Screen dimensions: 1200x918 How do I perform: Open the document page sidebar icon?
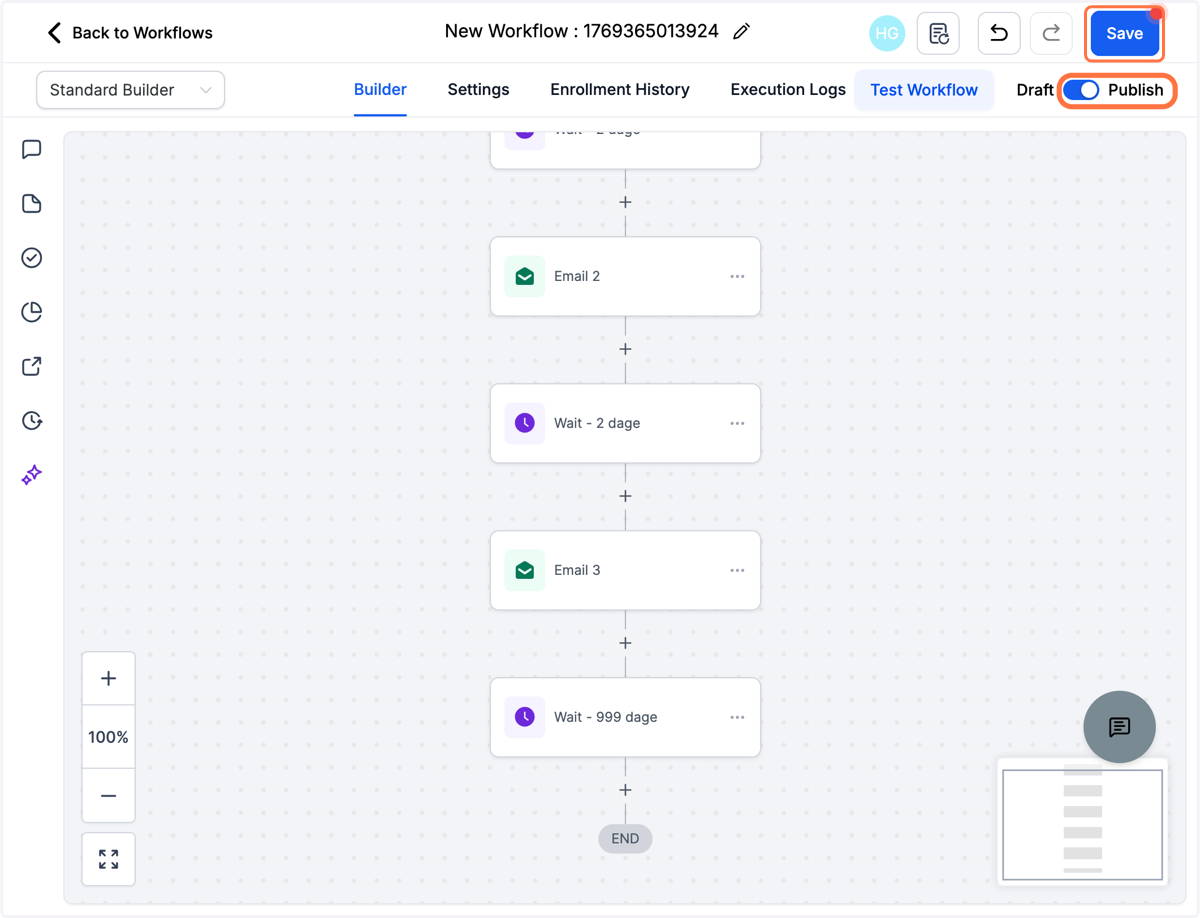pyautogui.click(x=32, y=204)
